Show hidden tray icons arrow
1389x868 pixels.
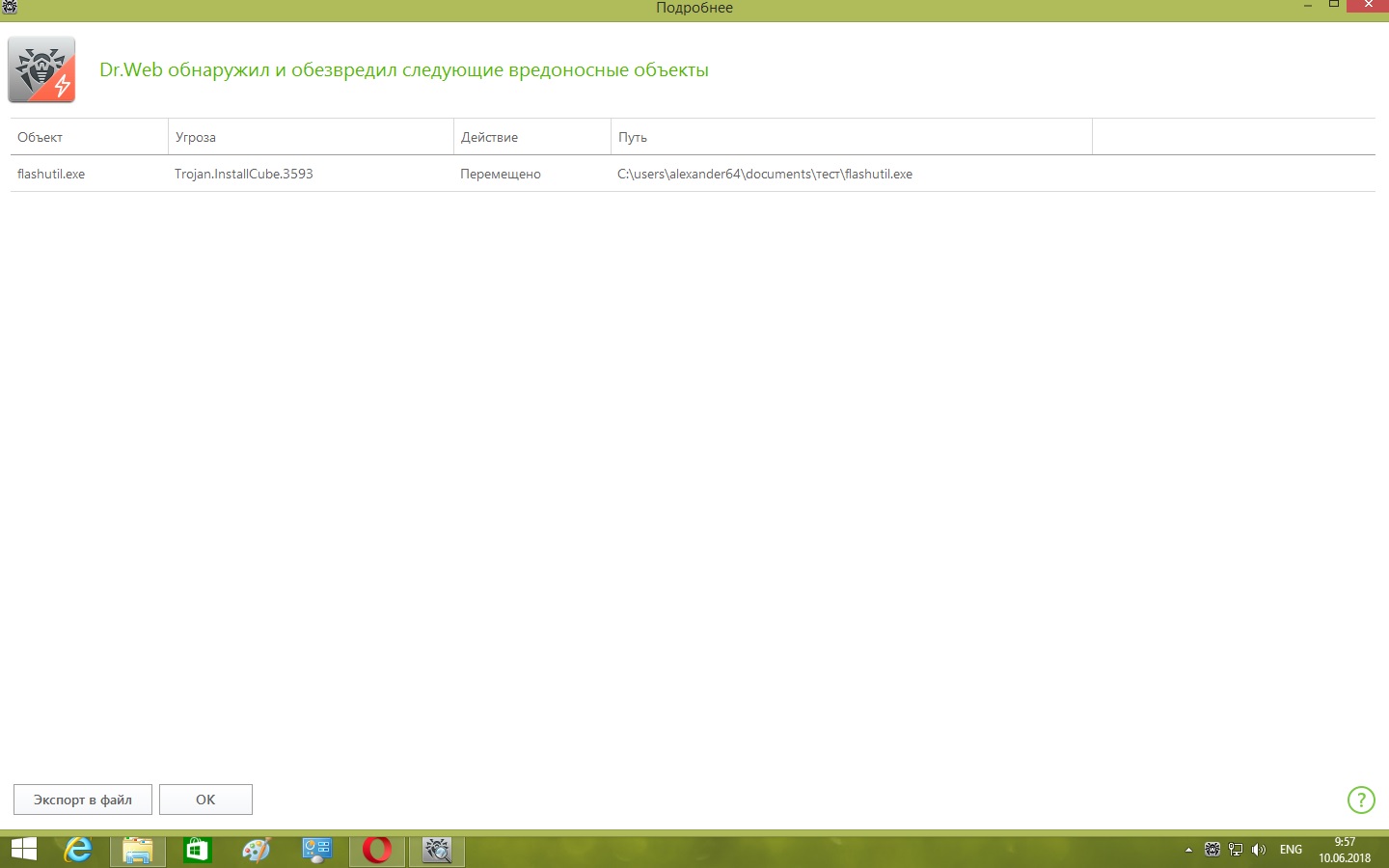1188,850
